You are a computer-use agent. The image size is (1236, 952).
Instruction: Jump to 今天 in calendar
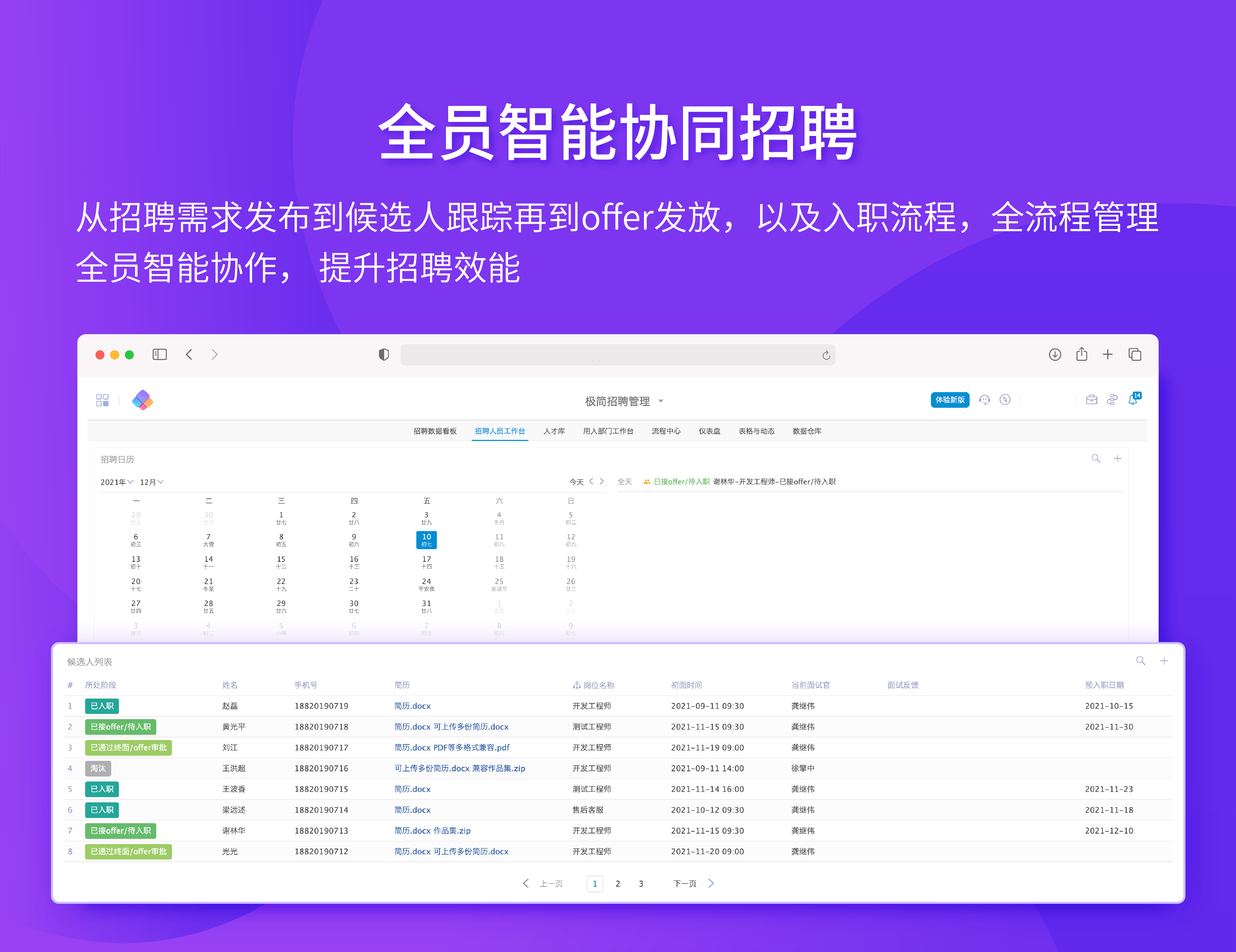[x=576, y=482]
